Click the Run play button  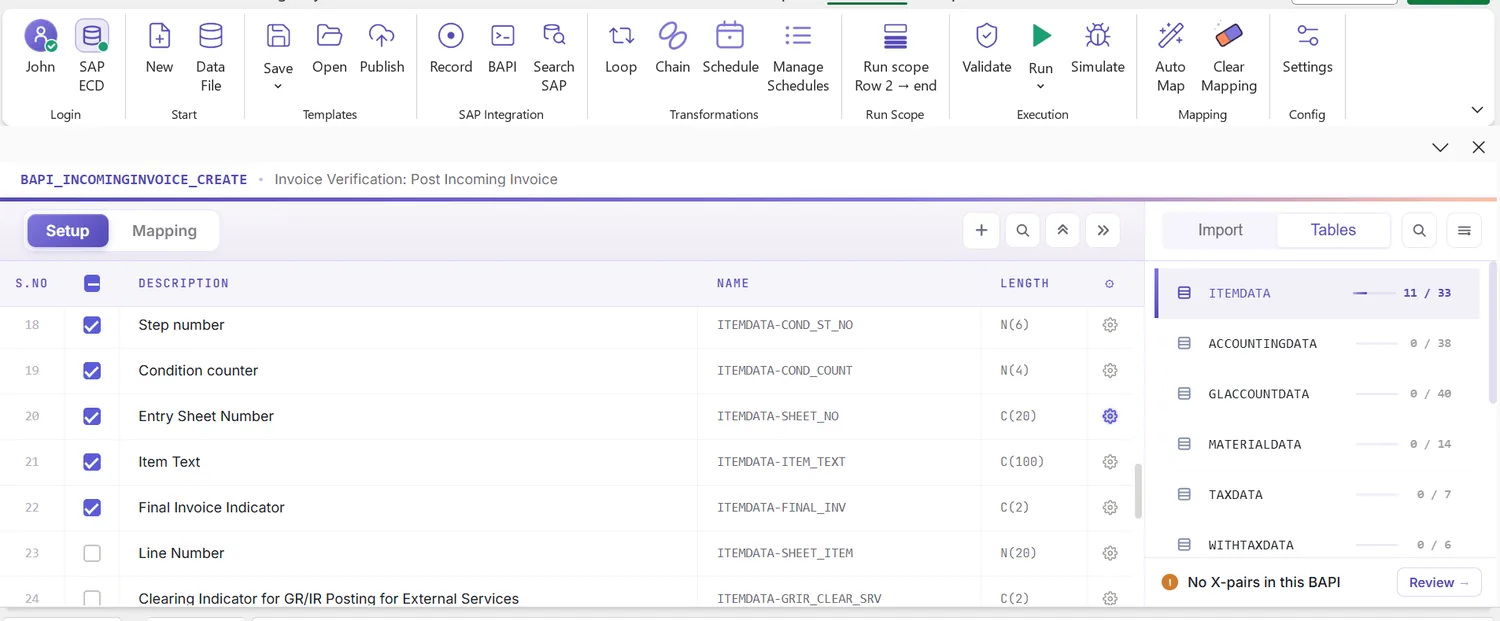[x=1041, y=36]
